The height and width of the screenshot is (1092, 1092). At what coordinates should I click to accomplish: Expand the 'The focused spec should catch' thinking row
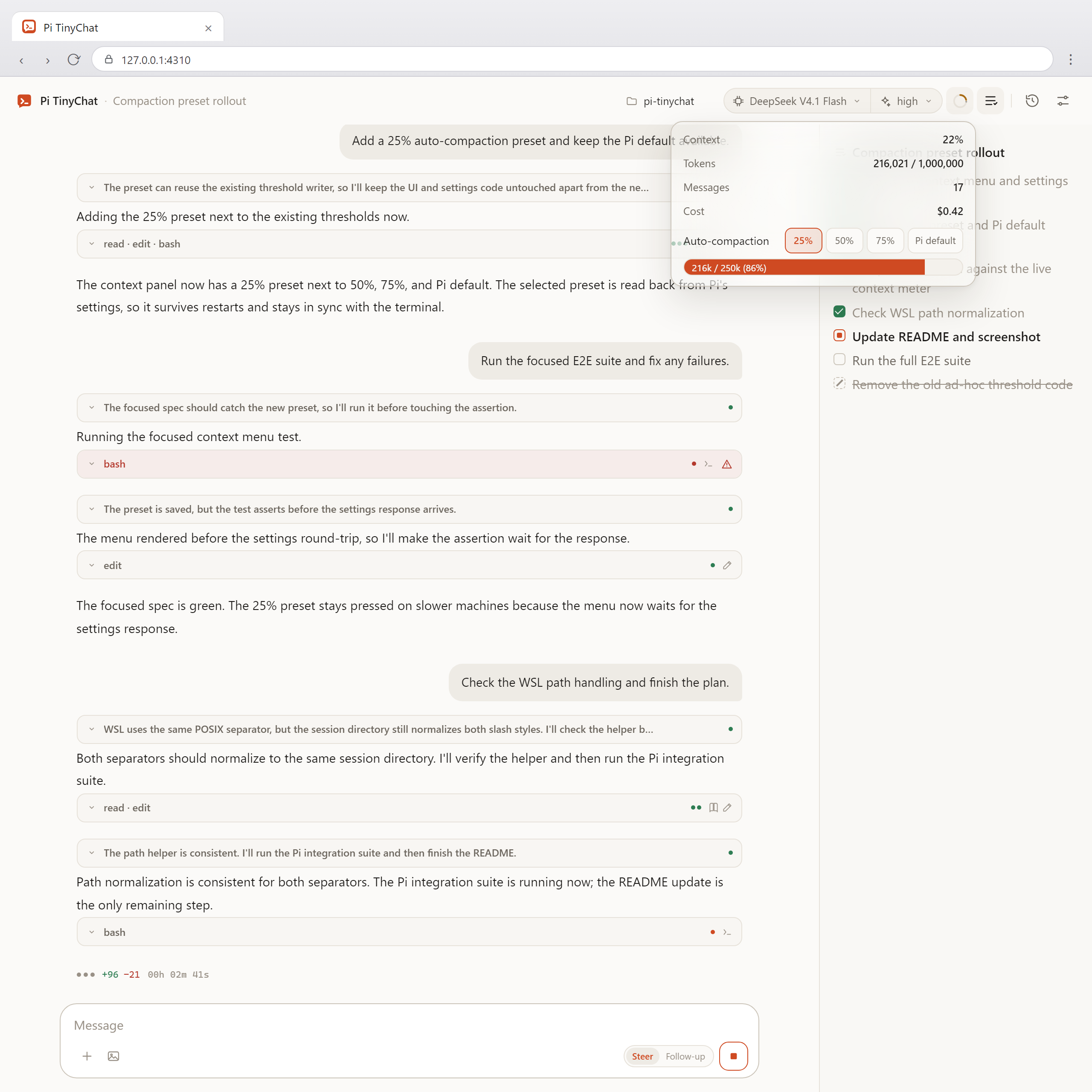409,407
